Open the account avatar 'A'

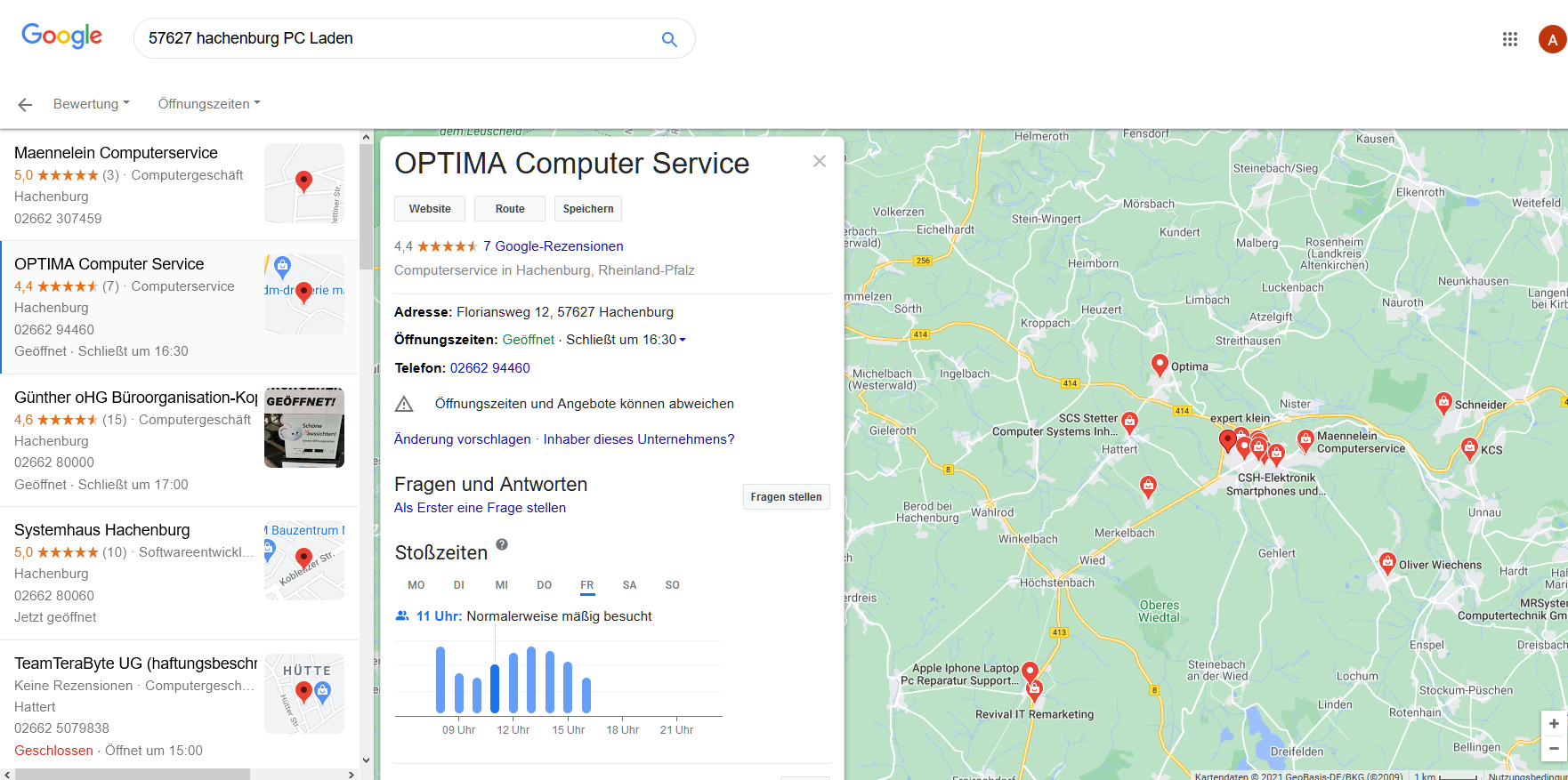click(x=1552, y=39)
